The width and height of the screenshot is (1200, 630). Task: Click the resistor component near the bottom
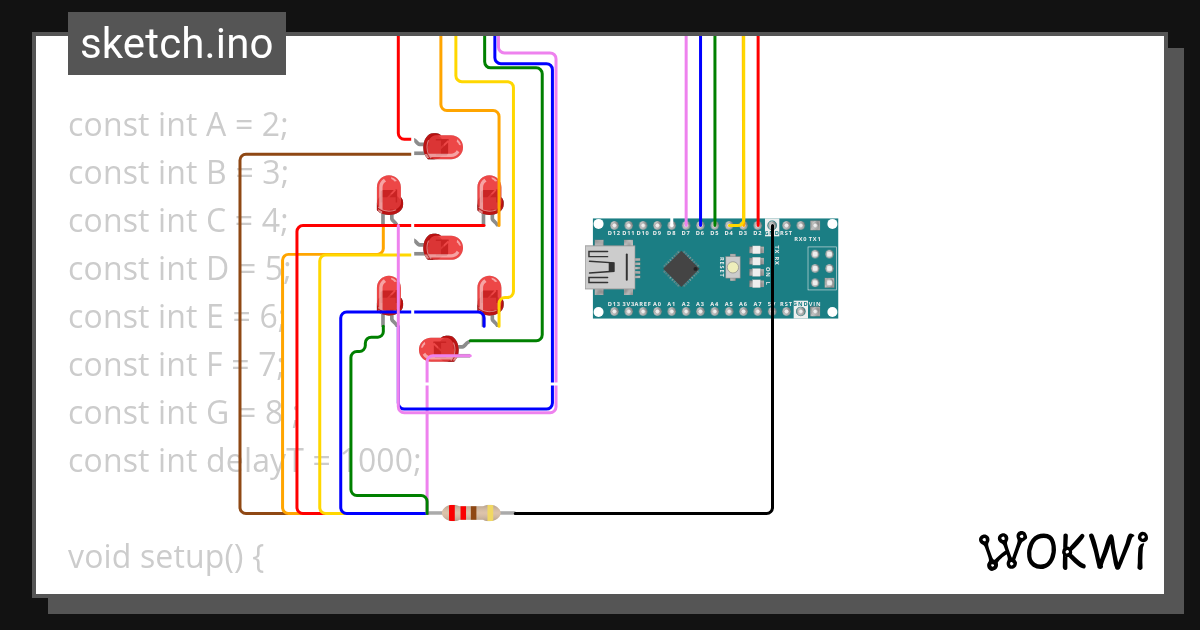[470, 510]
